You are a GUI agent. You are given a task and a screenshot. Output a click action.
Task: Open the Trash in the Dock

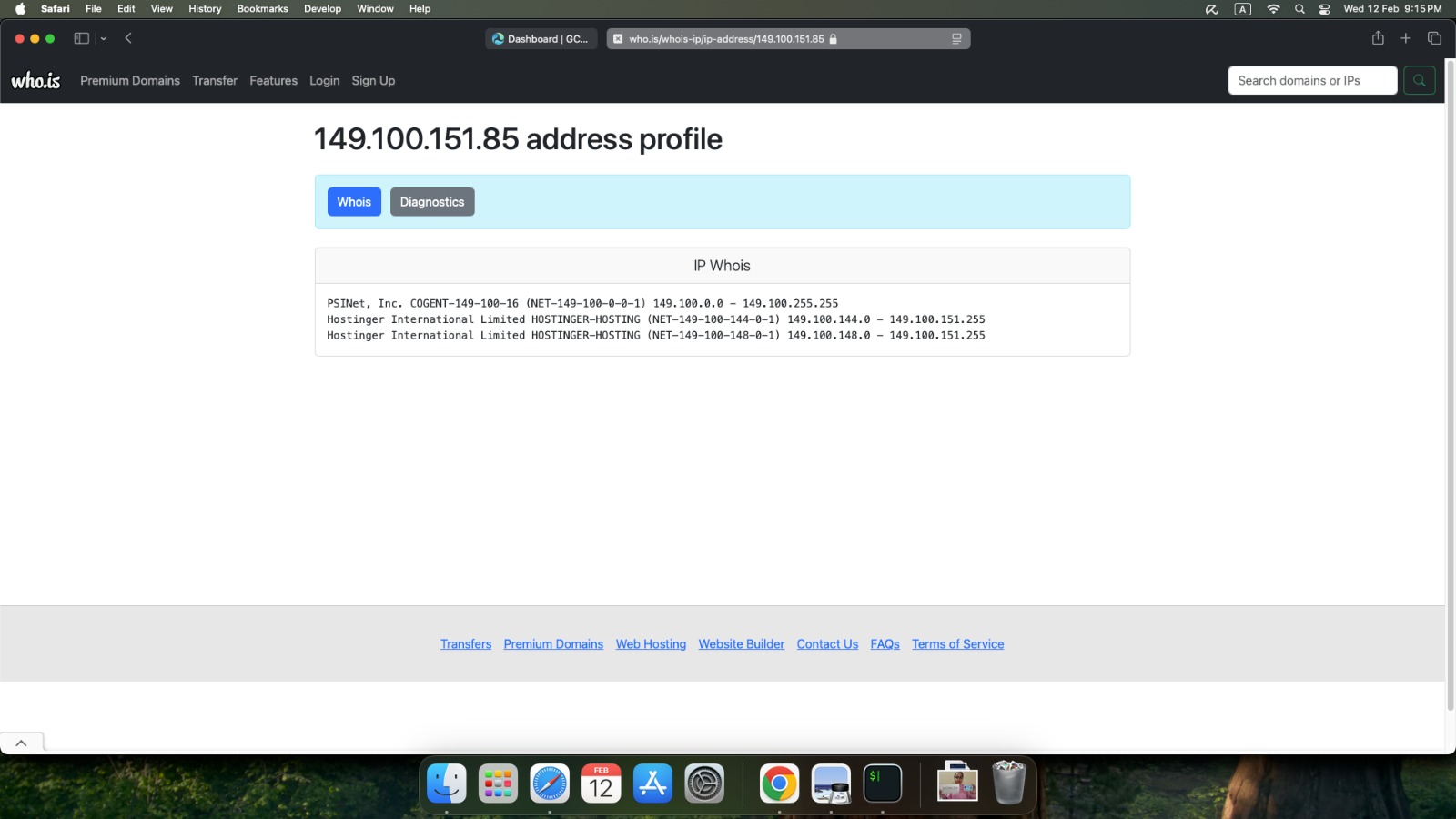coord(1008,784)
